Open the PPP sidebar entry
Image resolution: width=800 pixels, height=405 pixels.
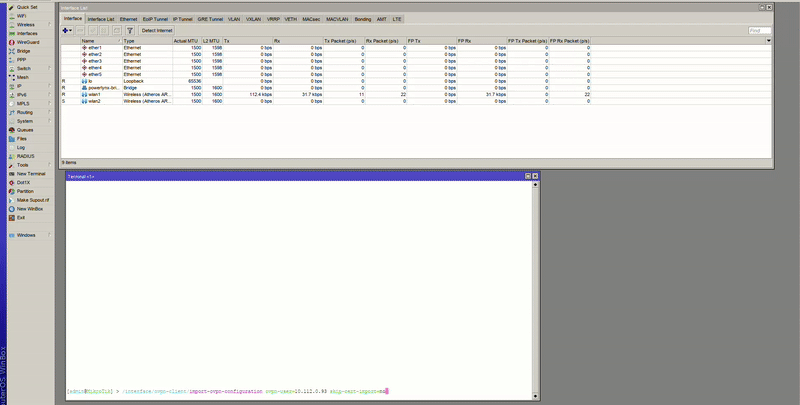point(21,60)
